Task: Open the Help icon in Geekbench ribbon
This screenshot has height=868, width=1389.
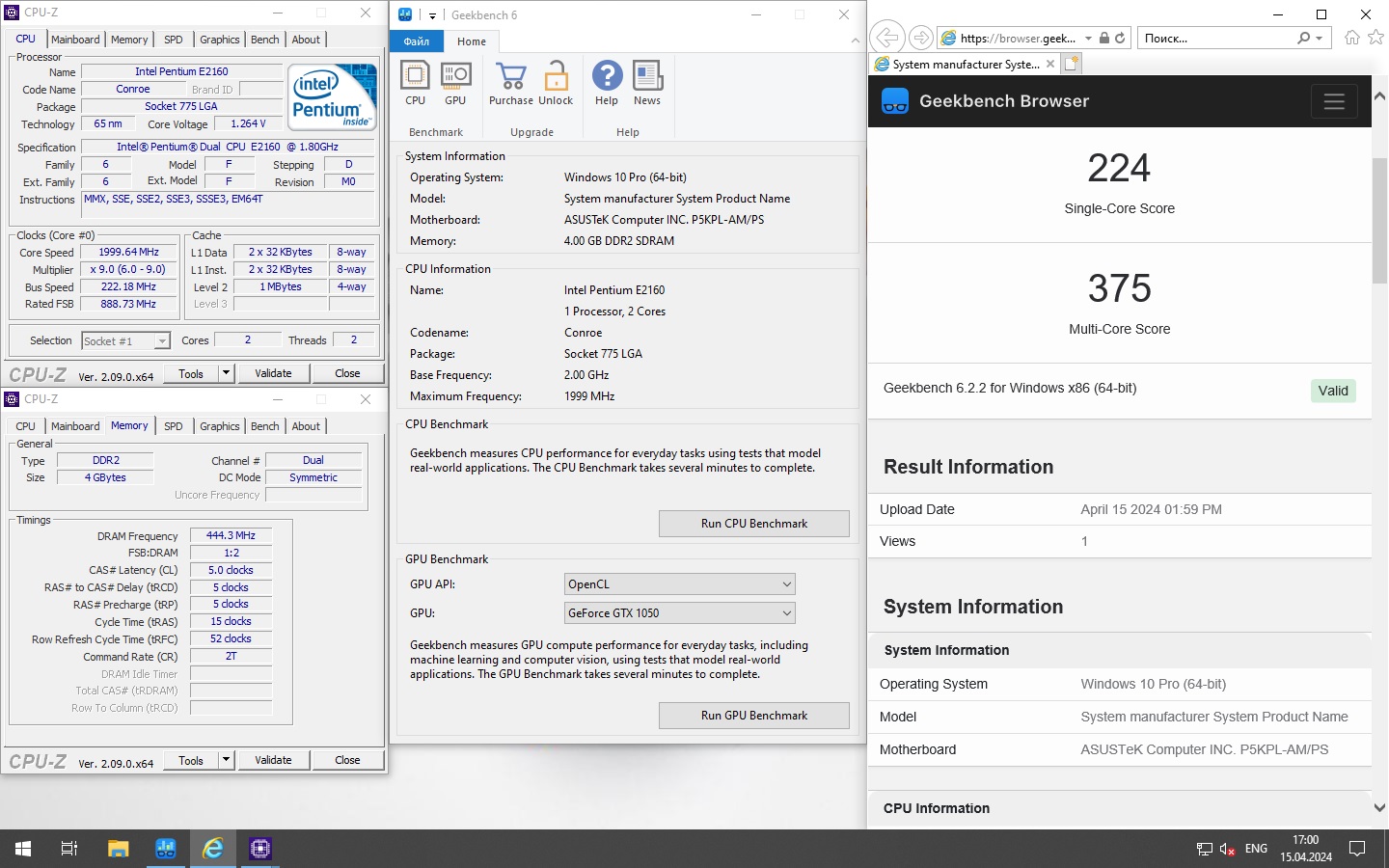Action: (x=607, y=83)
